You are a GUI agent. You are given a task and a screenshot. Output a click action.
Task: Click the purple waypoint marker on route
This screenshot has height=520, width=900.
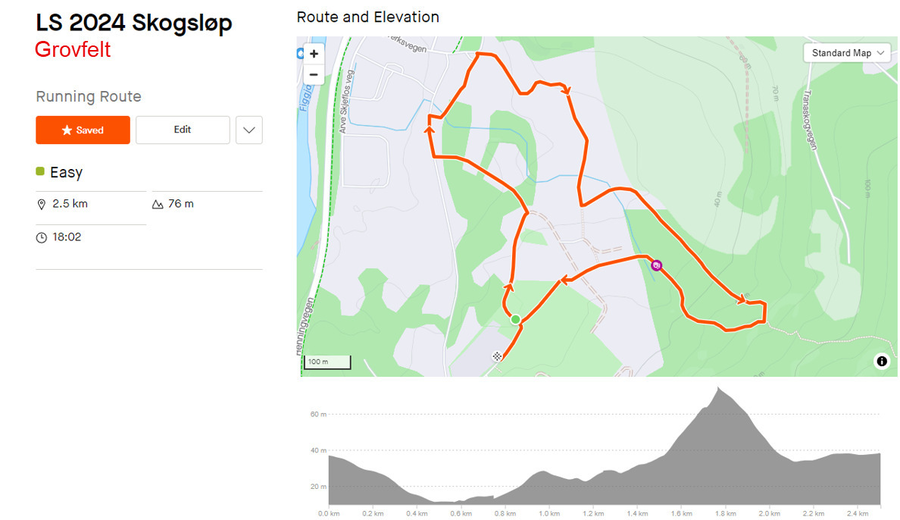(657, 265)
